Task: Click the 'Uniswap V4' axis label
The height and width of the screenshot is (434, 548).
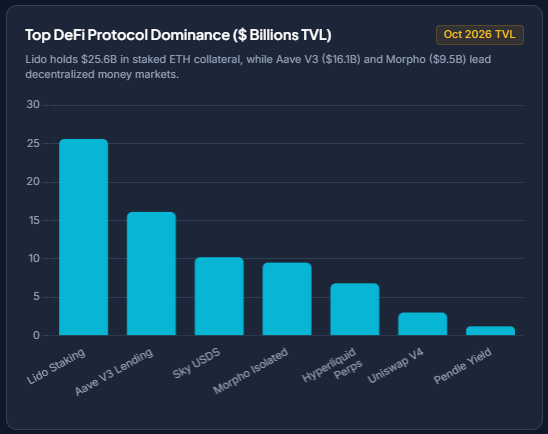Action: (396, 366)
